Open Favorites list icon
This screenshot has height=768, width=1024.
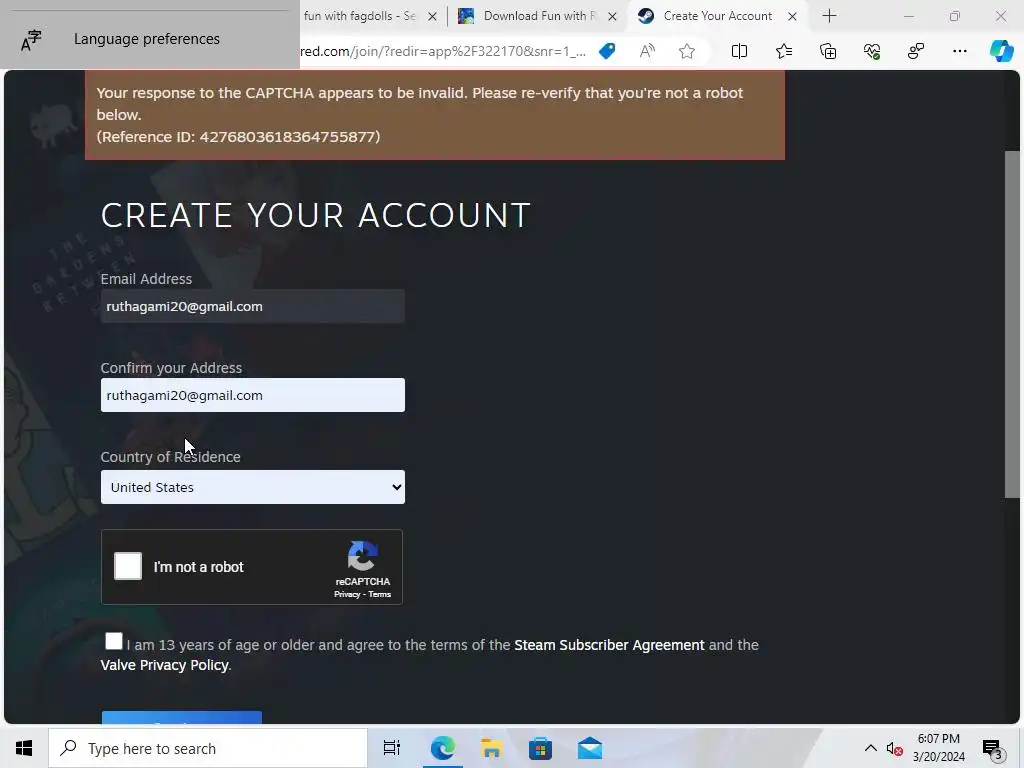(x=784, y=51)
